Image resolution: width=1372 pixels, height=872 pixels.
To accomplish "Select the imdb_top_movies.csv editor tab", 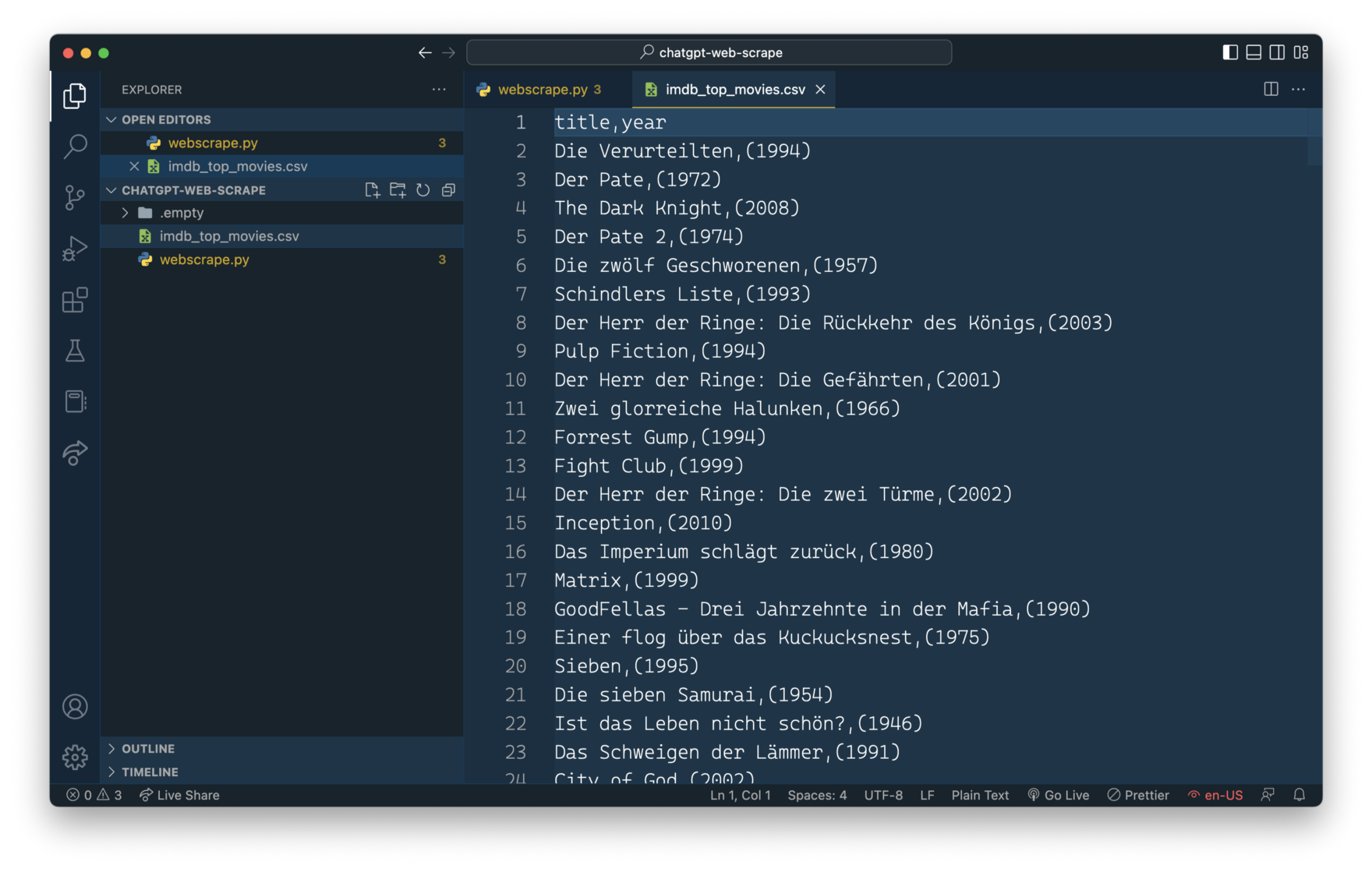I will 734,90.
